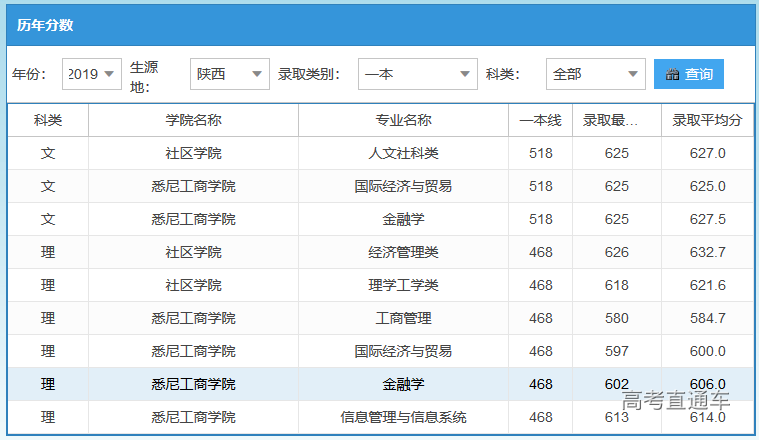The image size is (759, 440).
Task: Sort by 学院名称 column header
Action: (x=193, y=120)
